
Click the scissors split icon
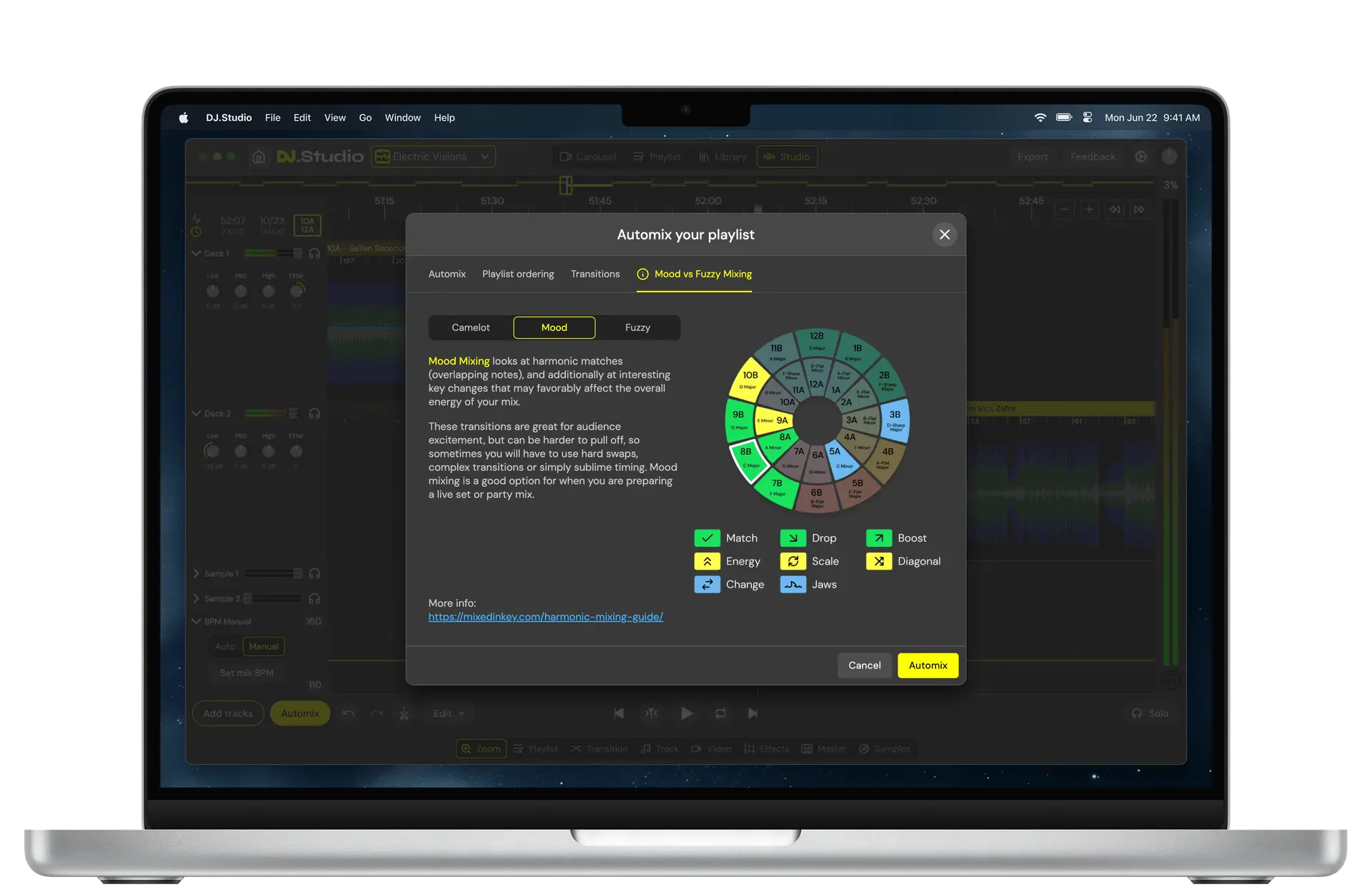coord(404,713)
